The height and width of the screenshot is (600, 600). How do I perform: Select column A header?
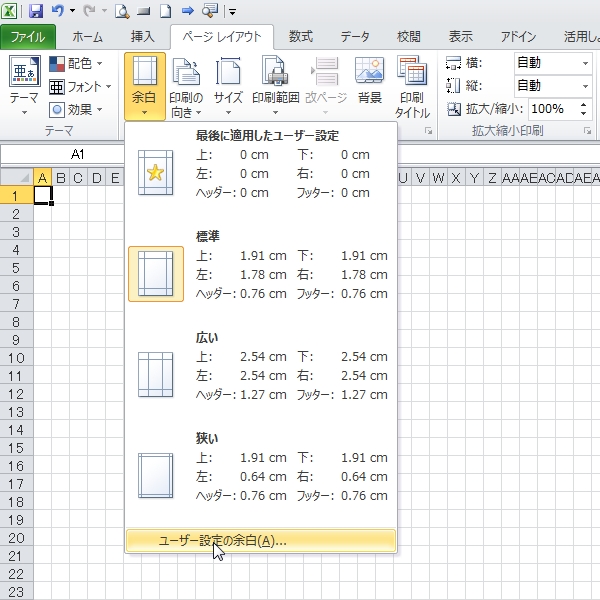click(42, 178)
